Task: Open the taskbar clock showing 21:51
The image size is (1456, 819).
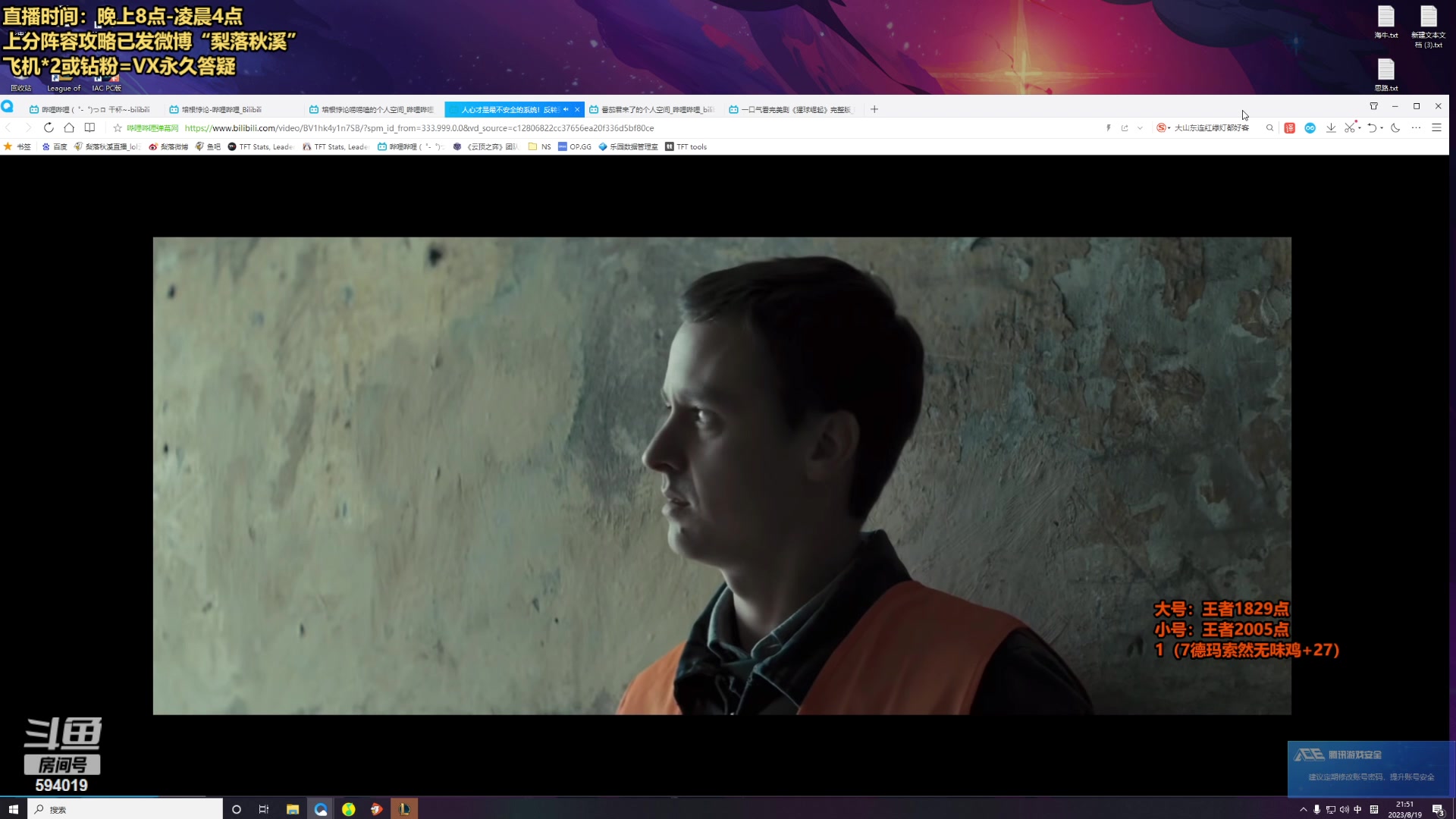Action: click(1404, 809)
